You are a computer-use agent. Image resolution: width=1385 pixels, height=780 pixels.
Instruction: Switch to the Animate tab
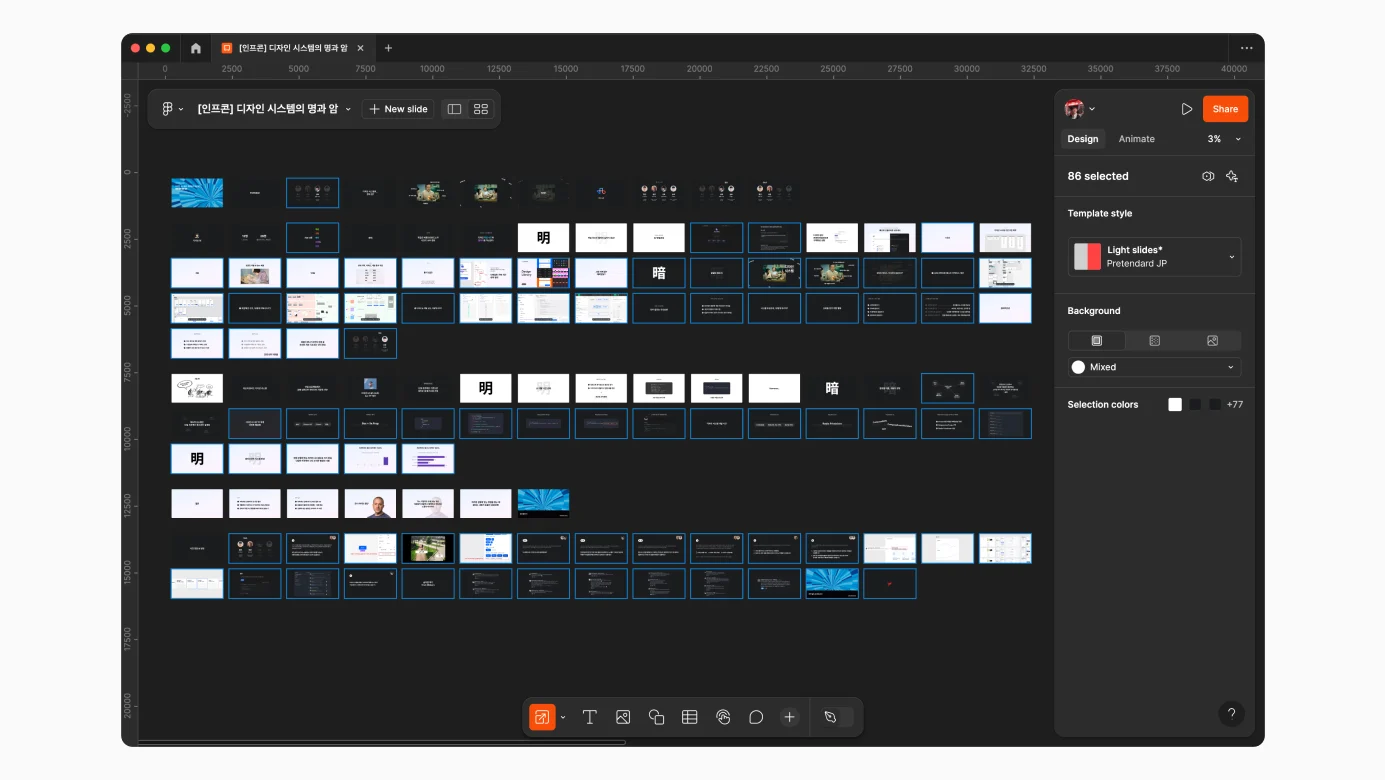click(1136, 139)
